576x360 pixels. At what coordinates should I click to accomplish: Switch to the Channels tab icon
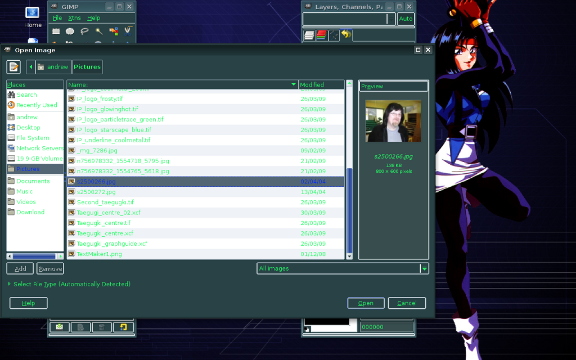click(321, 35)
